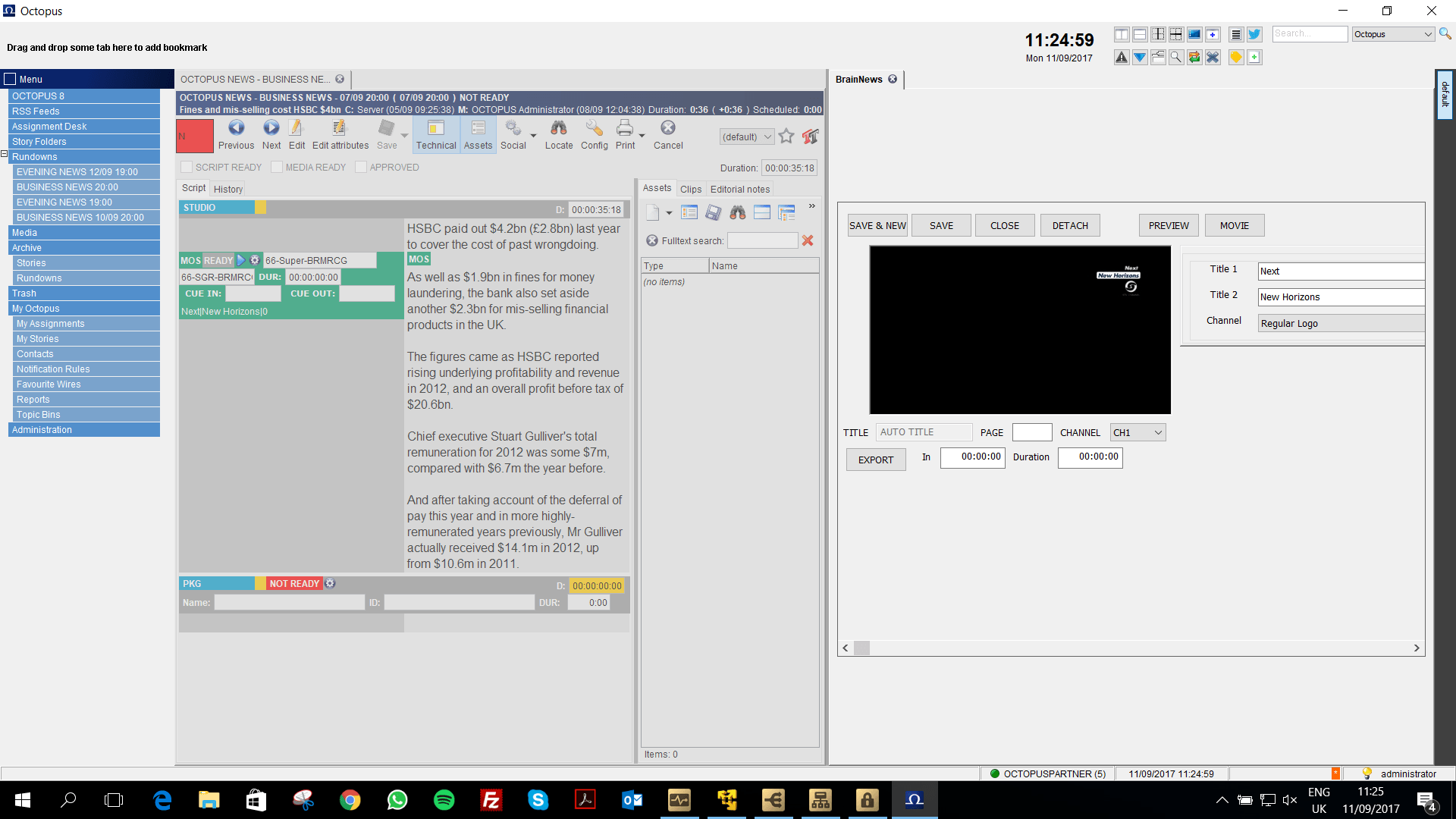Tick the MEDIA READY checkbox
The width and height of the screenshot is (1456, 819).
coord(277,168)
